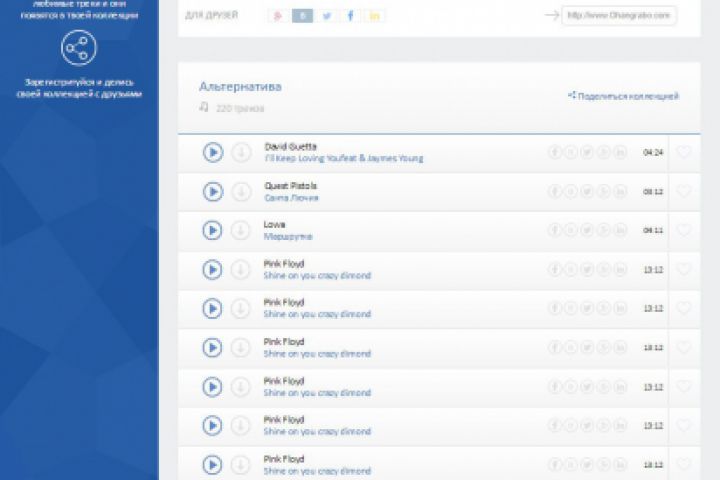Image resolution: width=720 pixels, height=480 pixels.
Task: Favorite the Quest Pistols track with heart
Action: (684, 191)
